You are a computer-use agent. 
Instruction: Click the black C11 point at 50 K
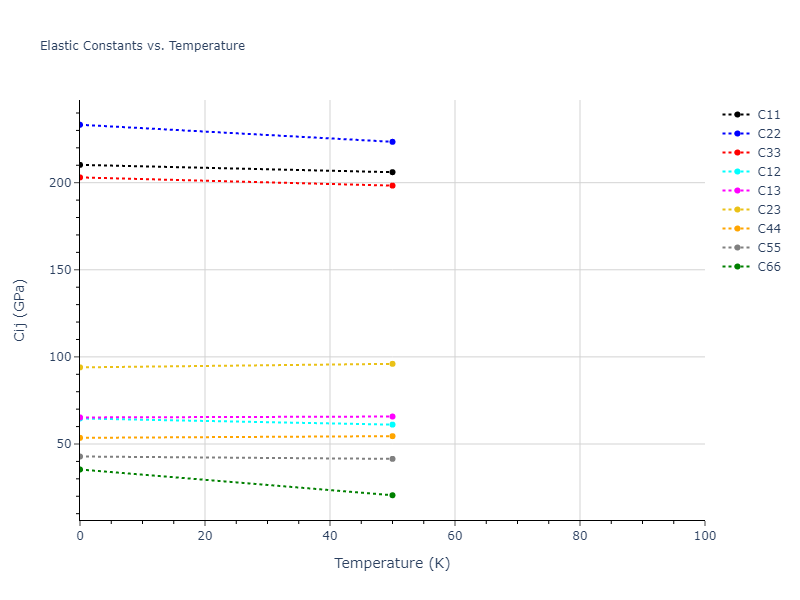coord(392,172)
